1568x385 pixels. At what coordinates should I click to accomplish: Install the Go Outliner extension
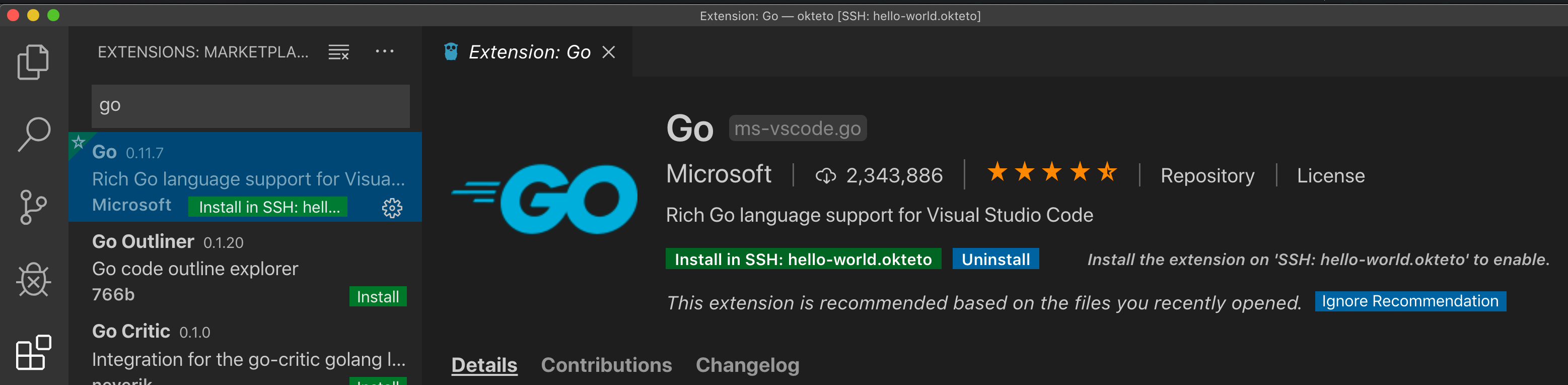coord(377,297)
